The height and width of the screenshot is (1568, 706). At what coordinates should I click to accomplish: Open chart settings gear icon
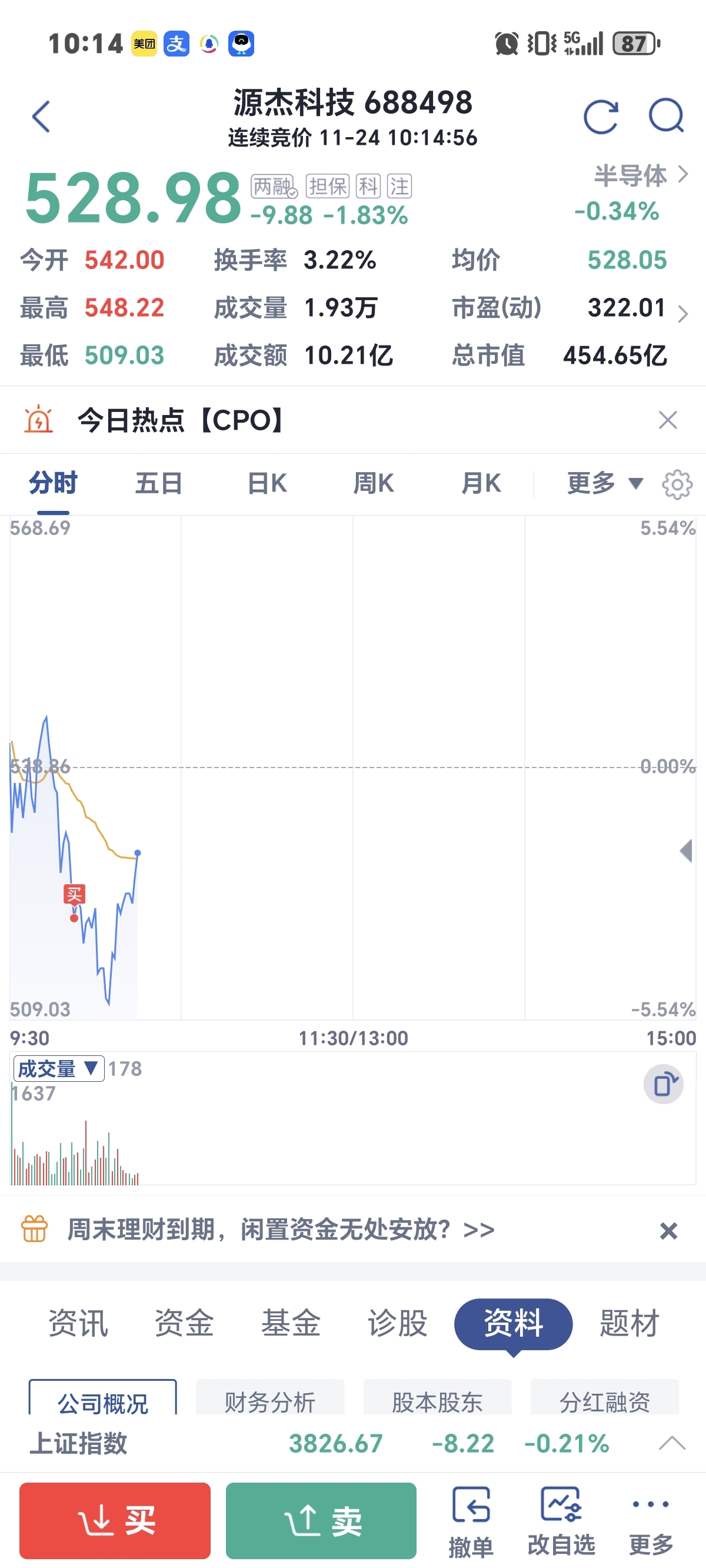[x=677, y=484]
